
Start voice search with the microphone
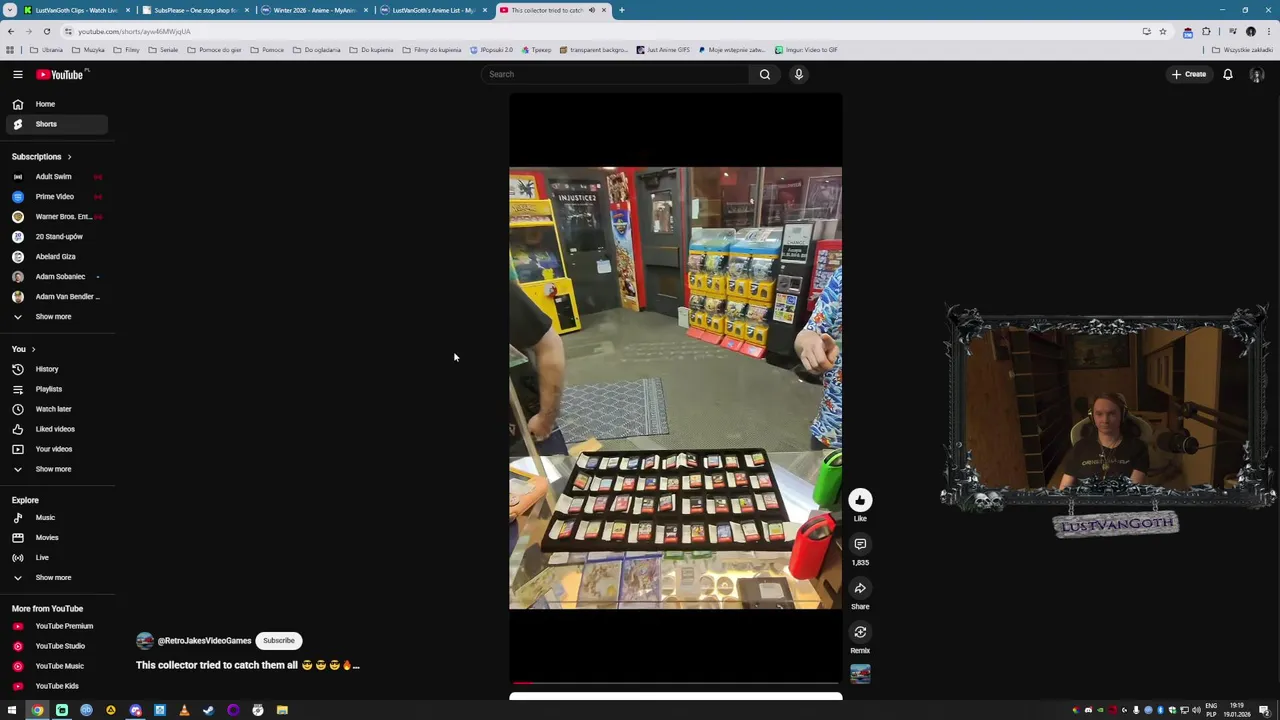pos(798,74)
